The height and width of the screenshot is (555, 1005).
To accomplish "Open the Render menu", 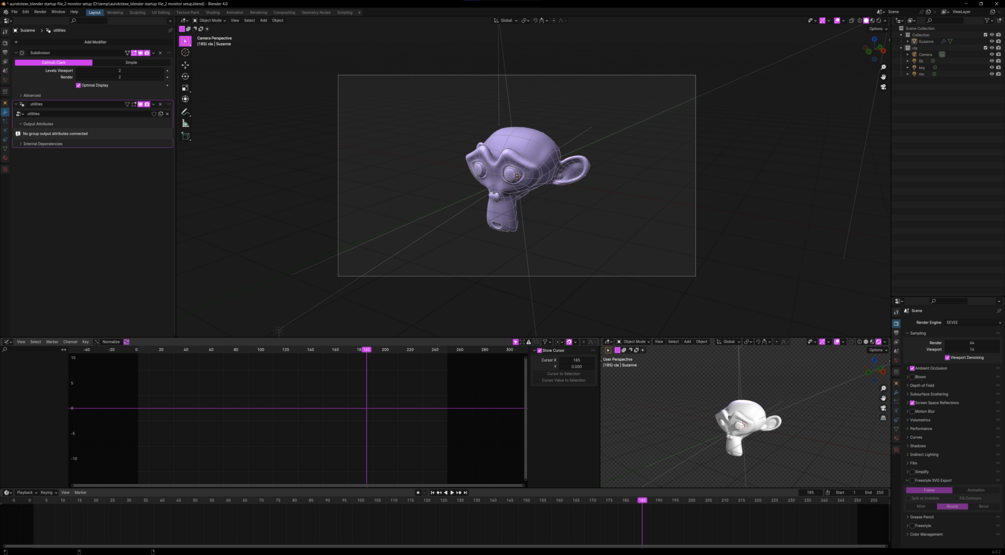I will click(40, 12).
